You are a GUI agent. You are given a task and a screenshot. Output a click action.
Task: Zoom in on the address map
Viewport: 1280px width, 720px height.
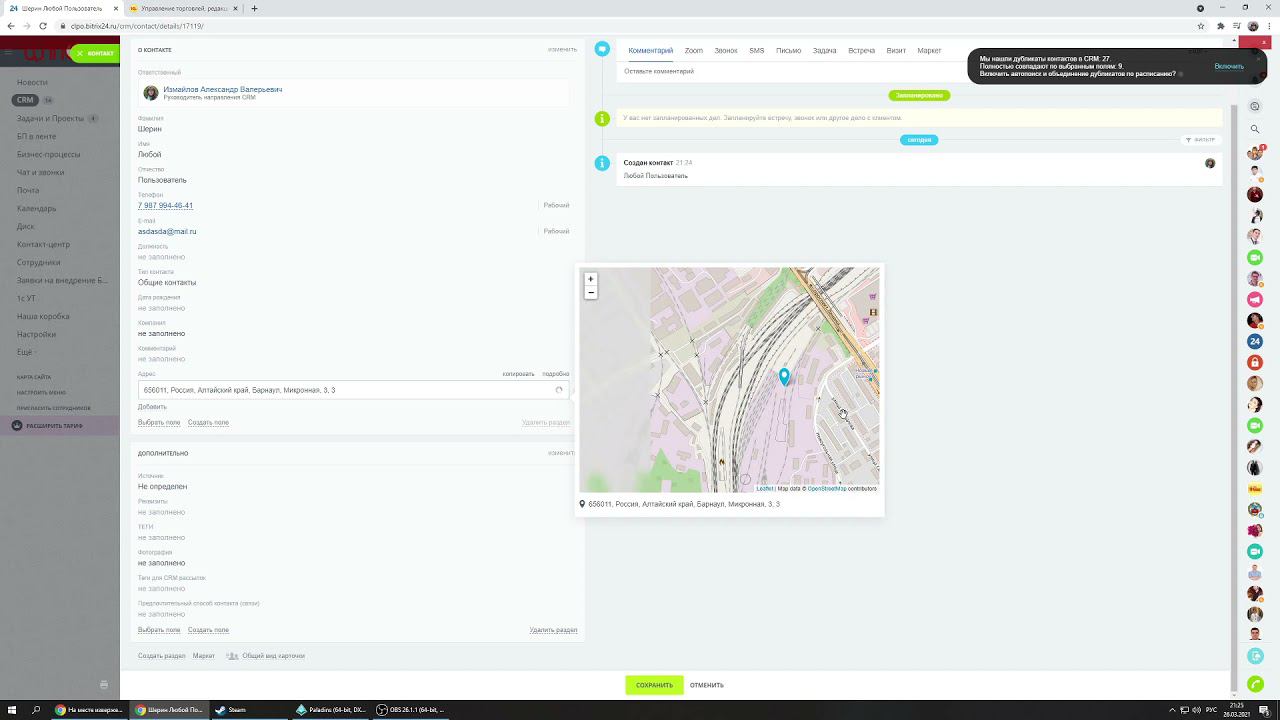591,279
